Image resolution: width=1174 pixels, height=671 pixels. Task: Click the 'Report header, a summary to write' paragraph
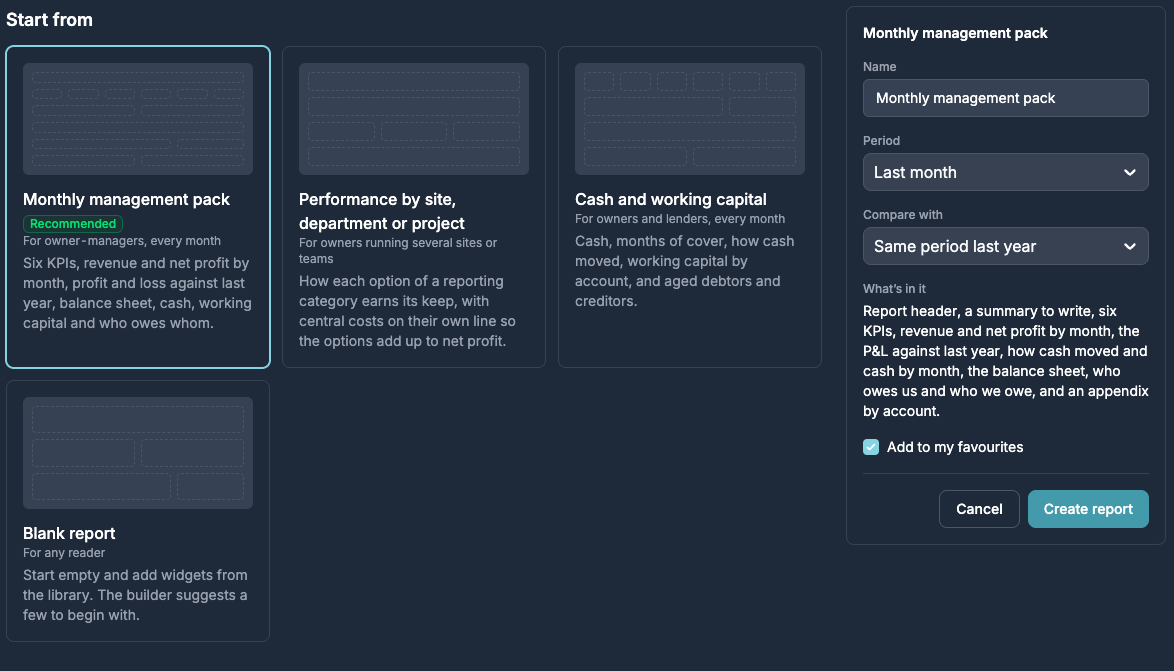[x=1006, y=361]
